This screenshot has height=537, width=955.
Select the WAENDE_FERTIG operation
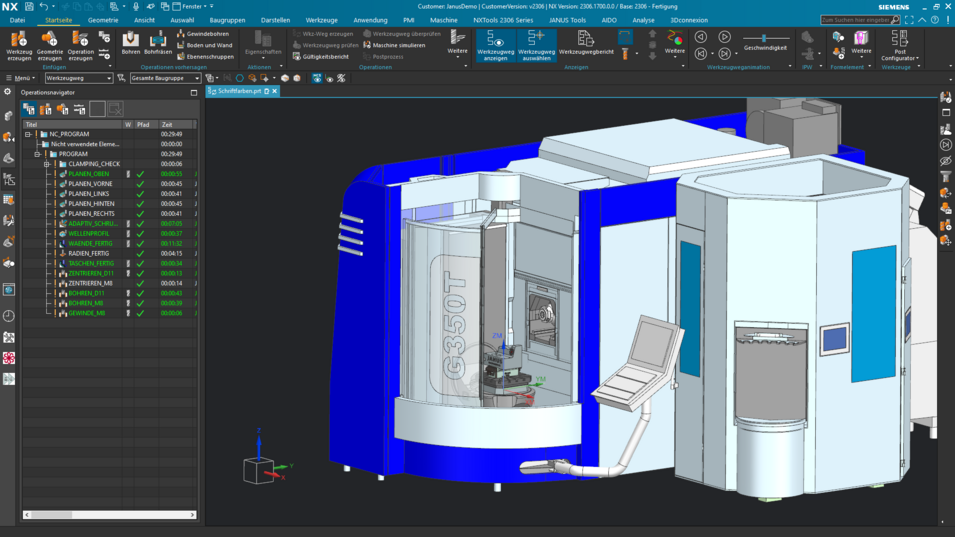coord(90,244)
